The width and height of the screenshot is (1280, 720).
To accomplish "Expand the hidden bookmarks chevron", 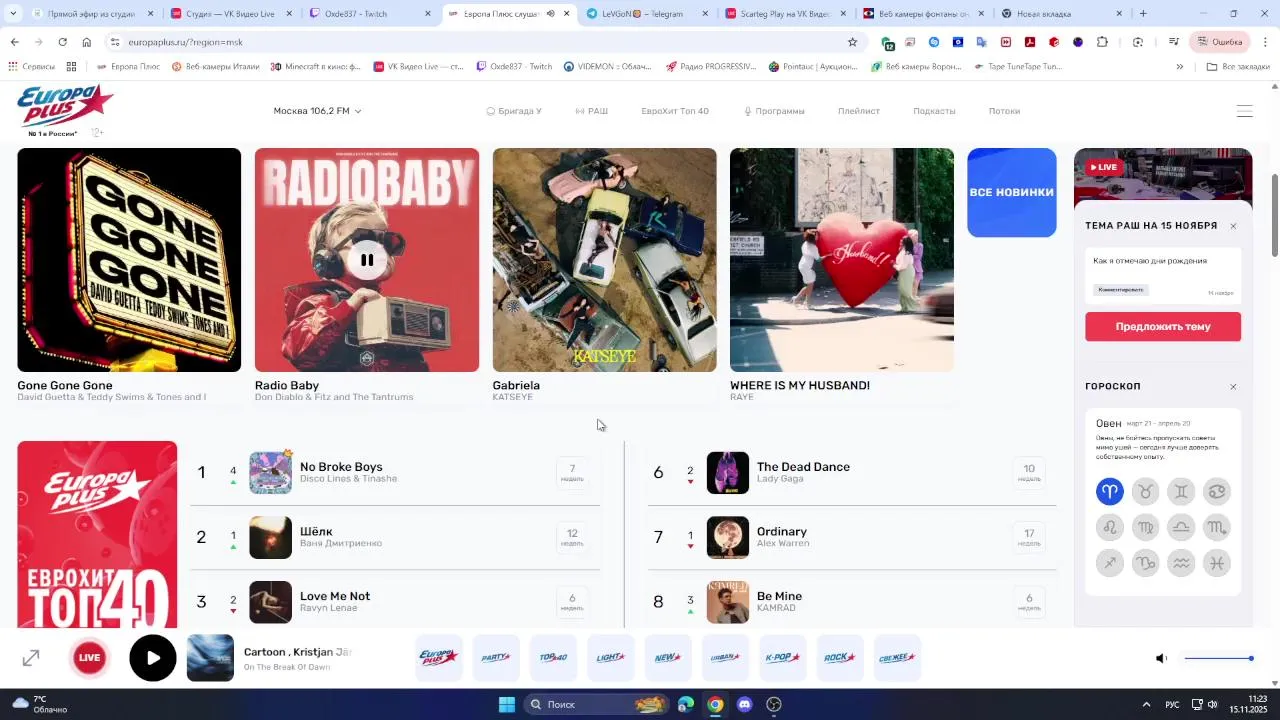I will [1180, 67].
